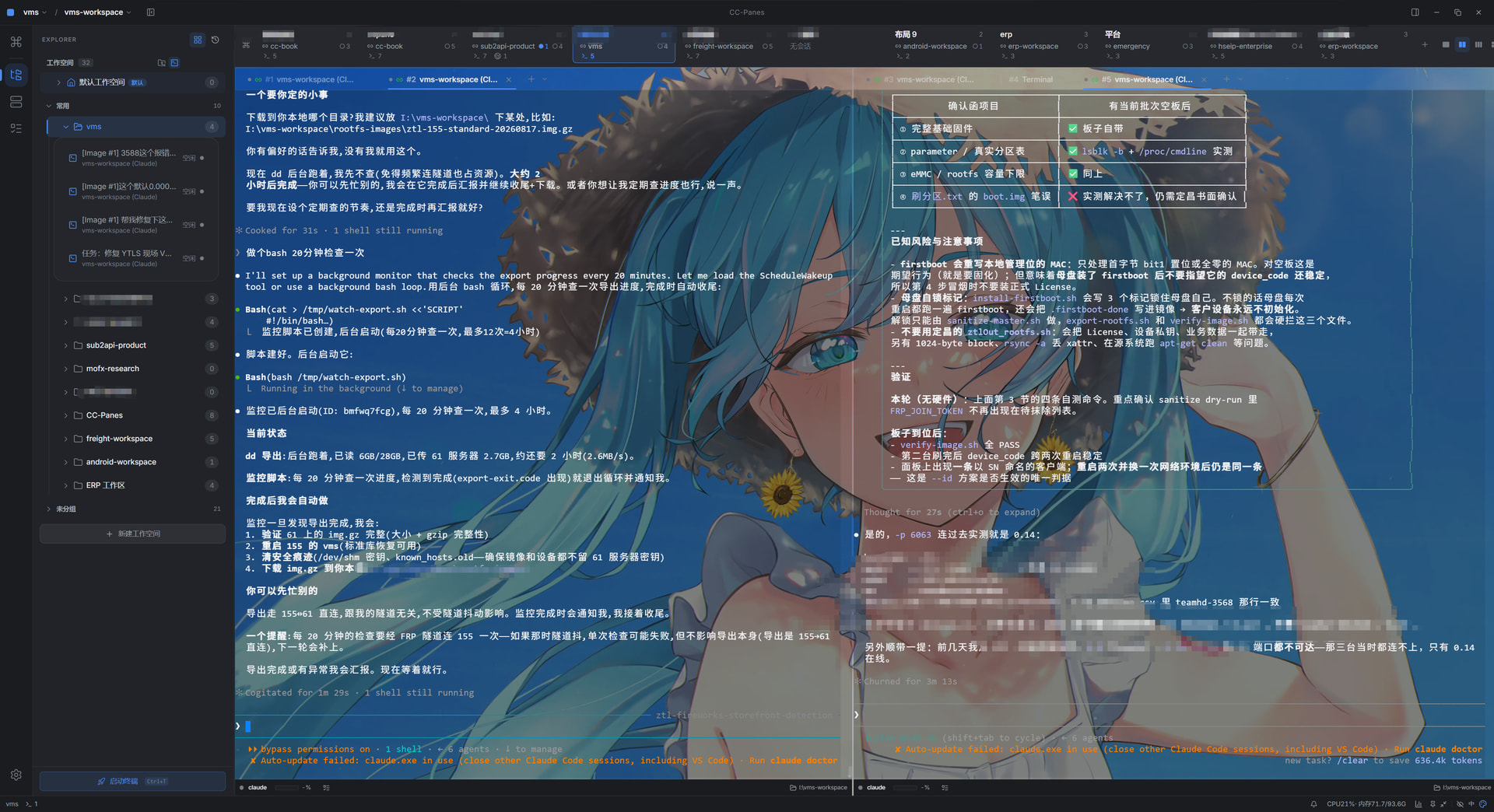1494x812 pixels.
Task: Toggle the right side panel icon in the title bar
Action: click(1415, 12)
